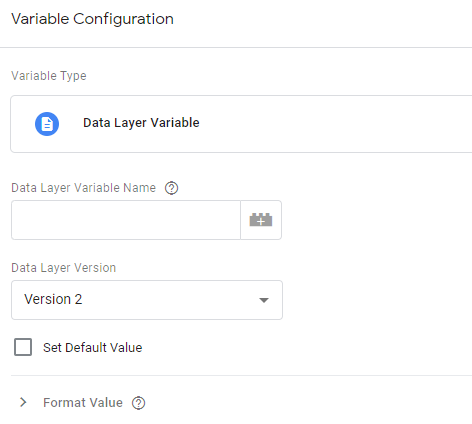This screenshot has height=424, width=472.
Task: Click the Variable Type label
Action: point(49,76)
